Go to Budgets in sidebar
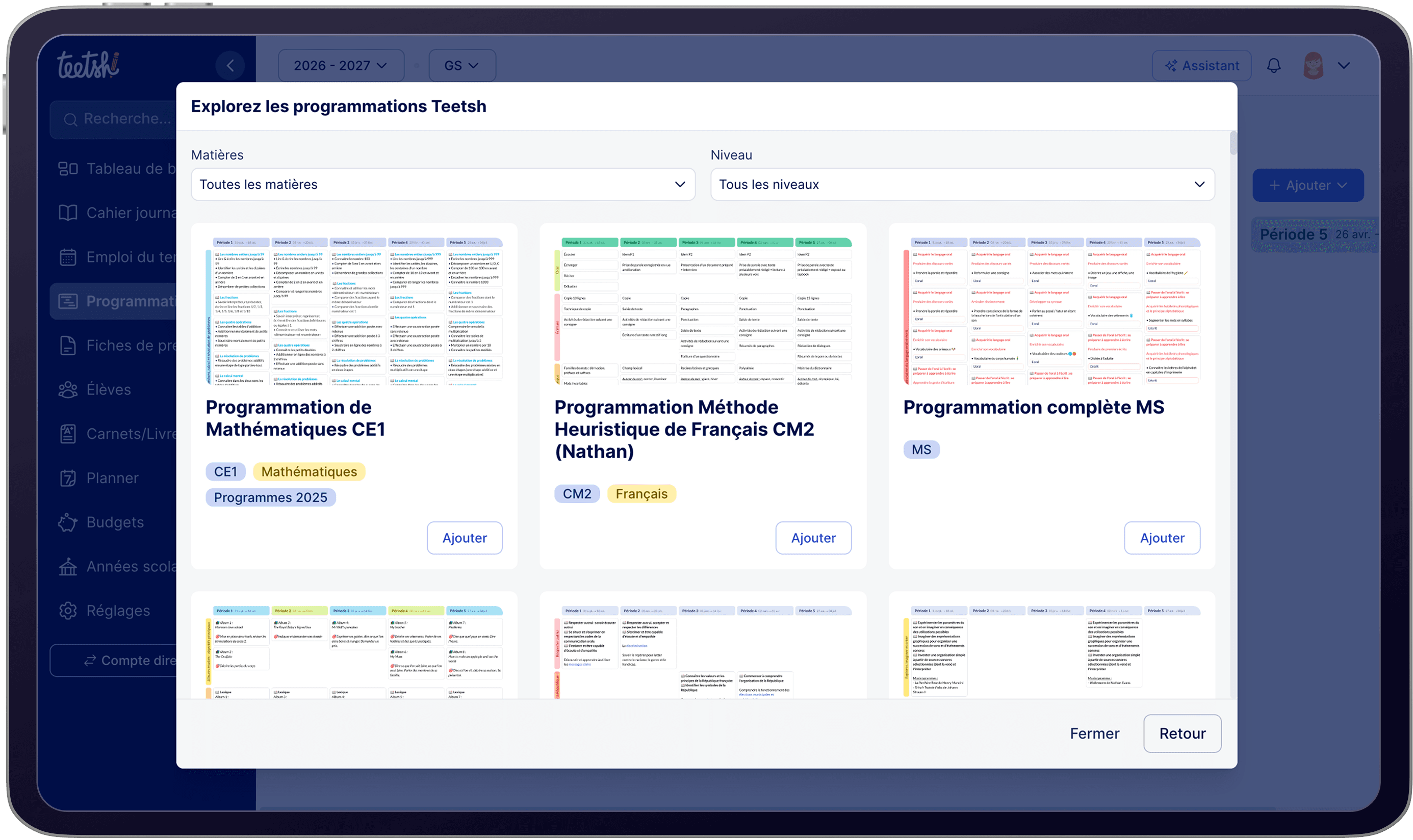Screen dimensions: 1413x840 click(115, 522)
